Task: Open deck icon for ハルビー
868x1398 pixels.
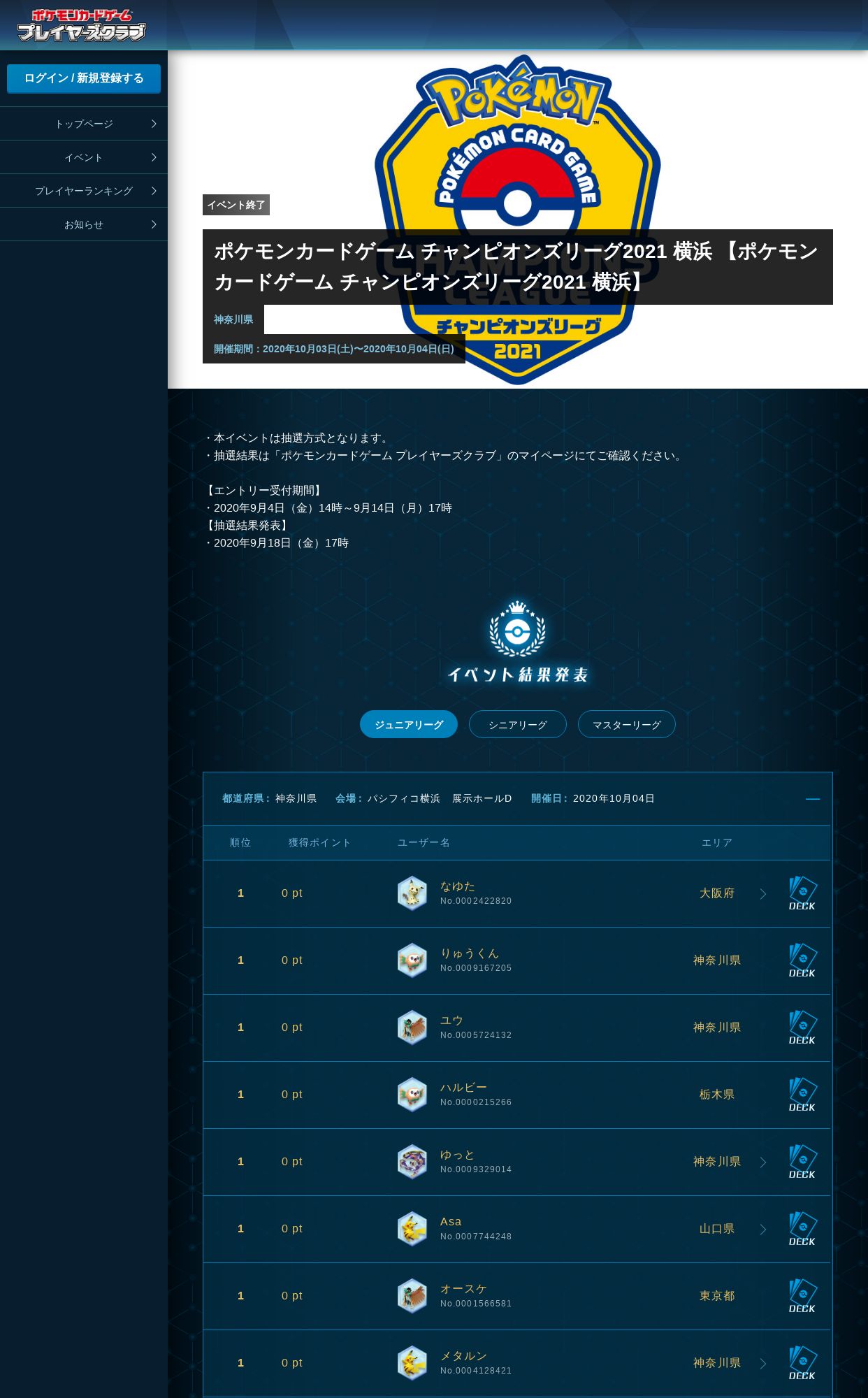Action: [802, 1095]
